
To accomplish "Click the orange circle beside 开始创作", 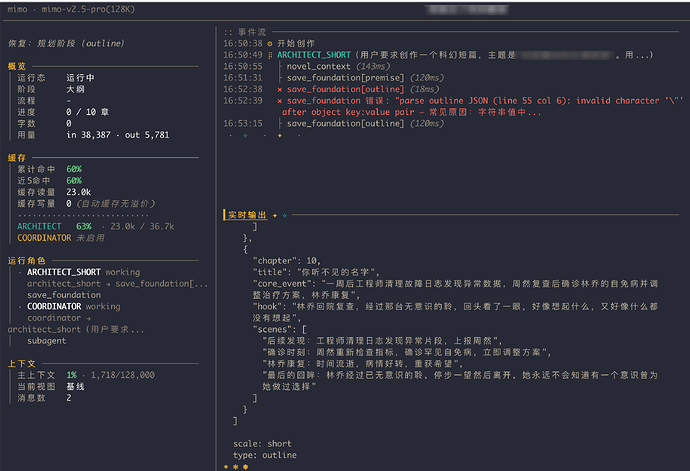I will (270, 44).
